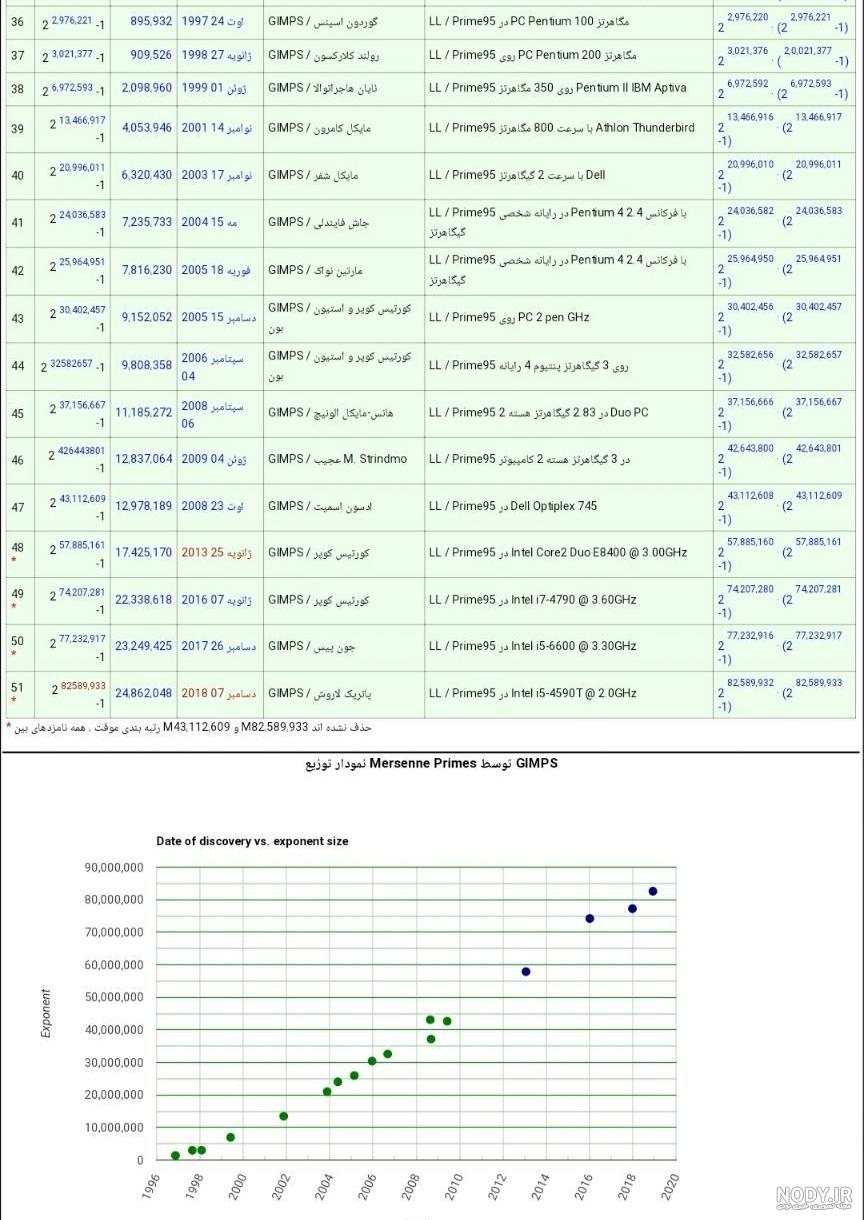Open the date نوامبر 14 2001
This screenshot has width=864, height=1220.
217,128
